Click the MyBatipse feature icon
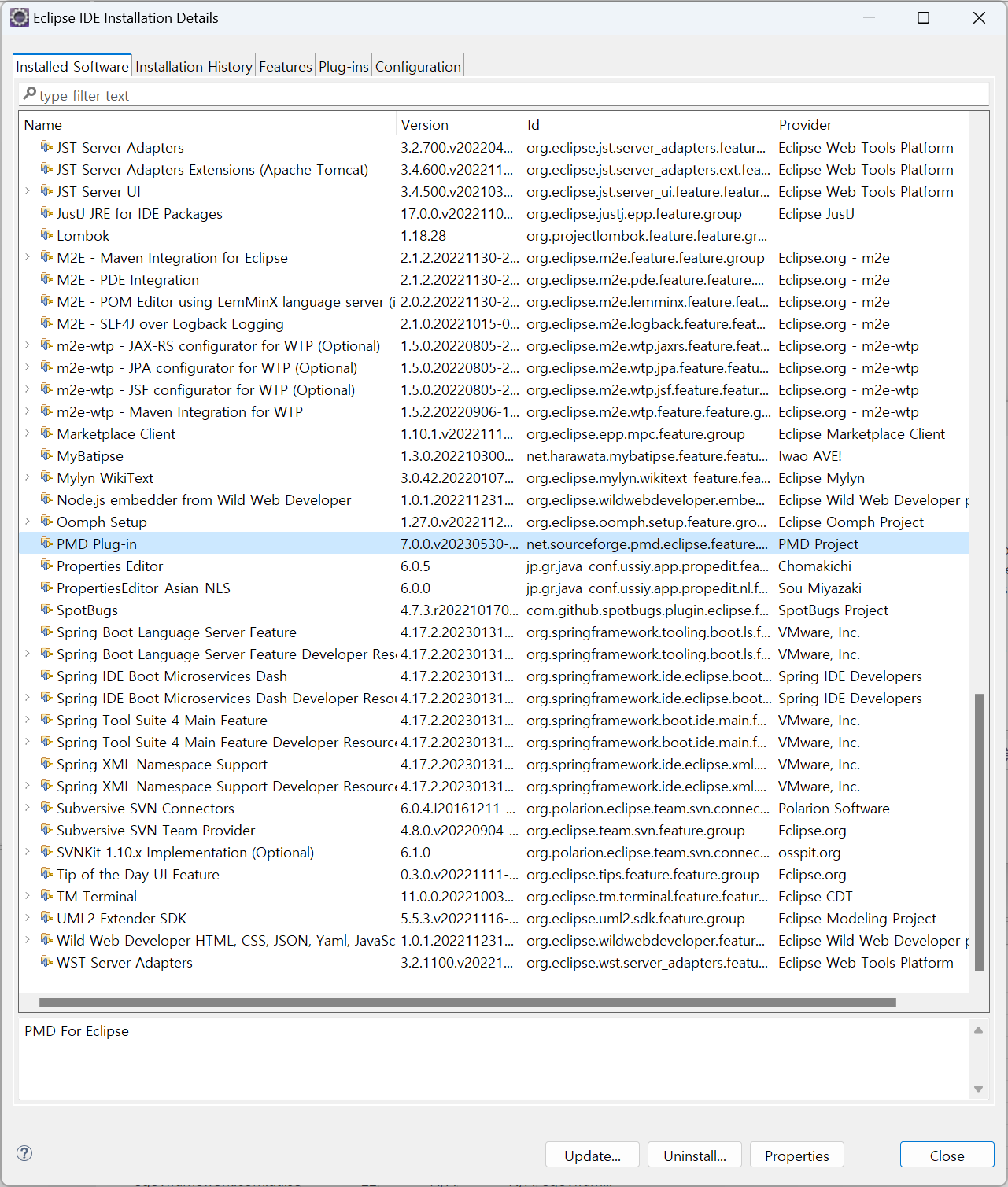The height and width of the screenshot is (1187, 1008). coord(46,455)
